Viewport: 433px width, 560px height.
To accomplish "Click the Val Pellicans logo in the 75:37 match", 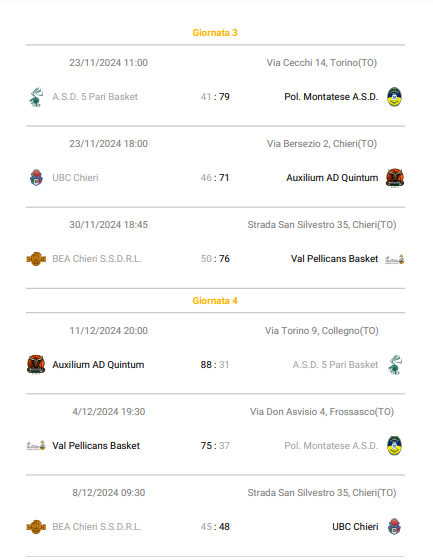I will 36,445.
